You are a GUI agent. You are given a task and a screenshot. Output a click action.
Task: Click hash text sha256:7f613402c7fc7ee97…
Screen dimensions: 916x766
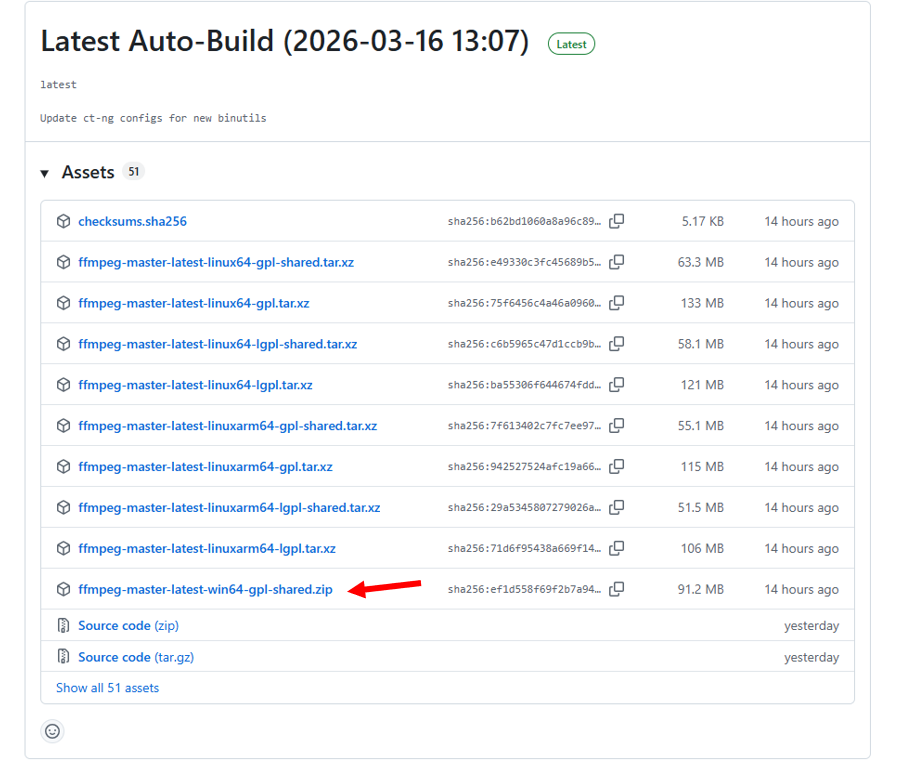point(524,426)
